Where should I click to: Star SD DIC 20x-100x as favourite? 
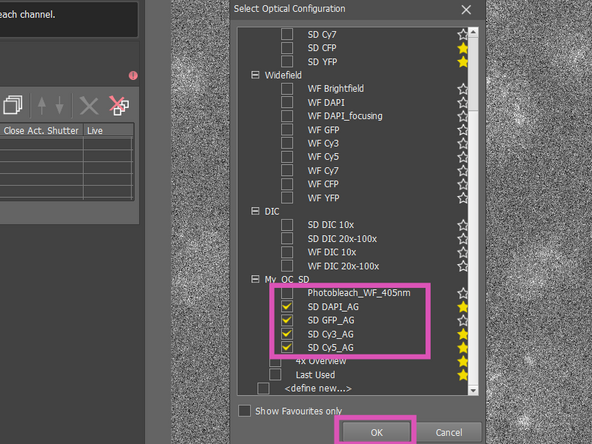(462, 239)
